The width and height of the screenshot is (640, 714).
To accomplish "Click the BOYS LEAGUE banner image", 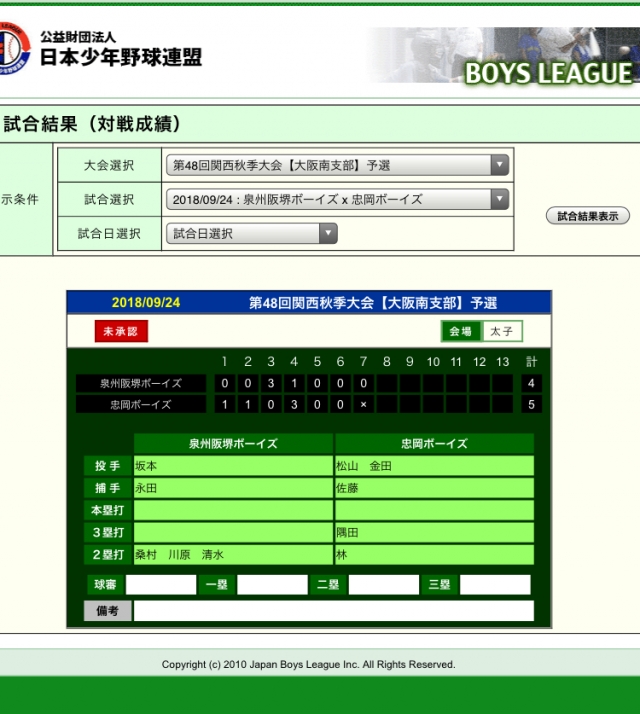I will [x=500, y=55].
